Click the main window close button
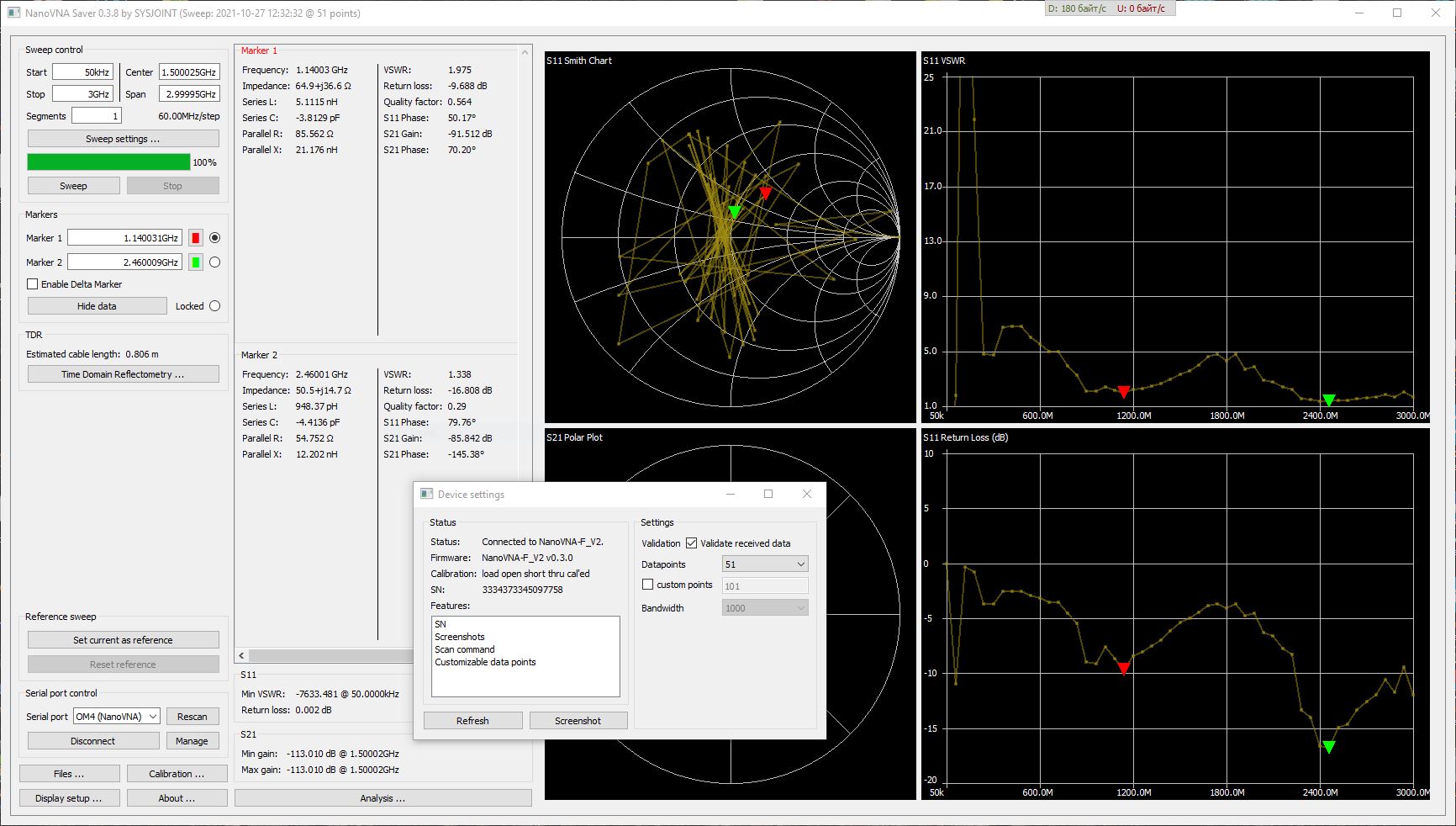The width and height of the screenshot is (1456, 826). point(1436,13)
